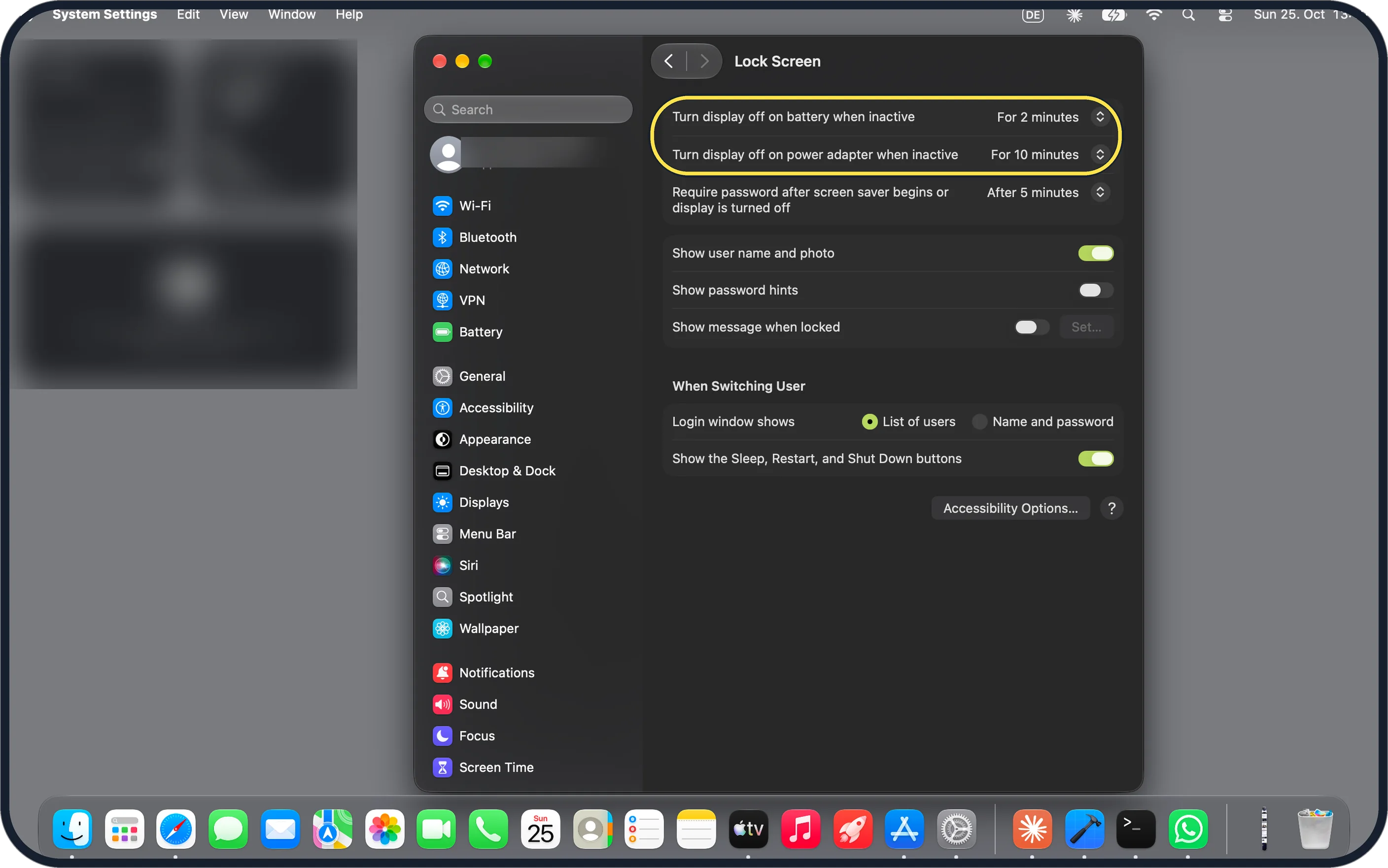
Task: Toggle Sleep, Restart, Shut Down buttons switch
Action: pyautogui.click(x=1095, y=459)
